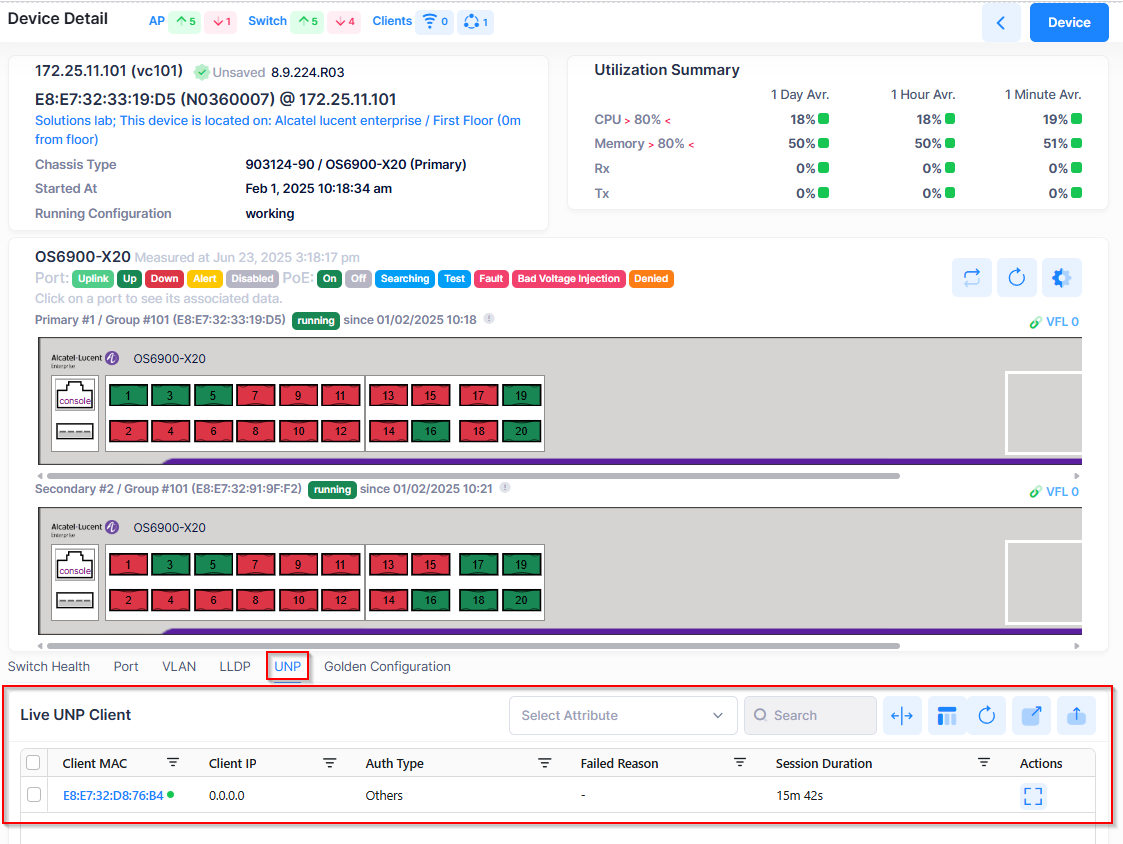Expand the client row with the Actions icon
Viewport: 1123px width, 844px height.
(x=1033, y=796)
